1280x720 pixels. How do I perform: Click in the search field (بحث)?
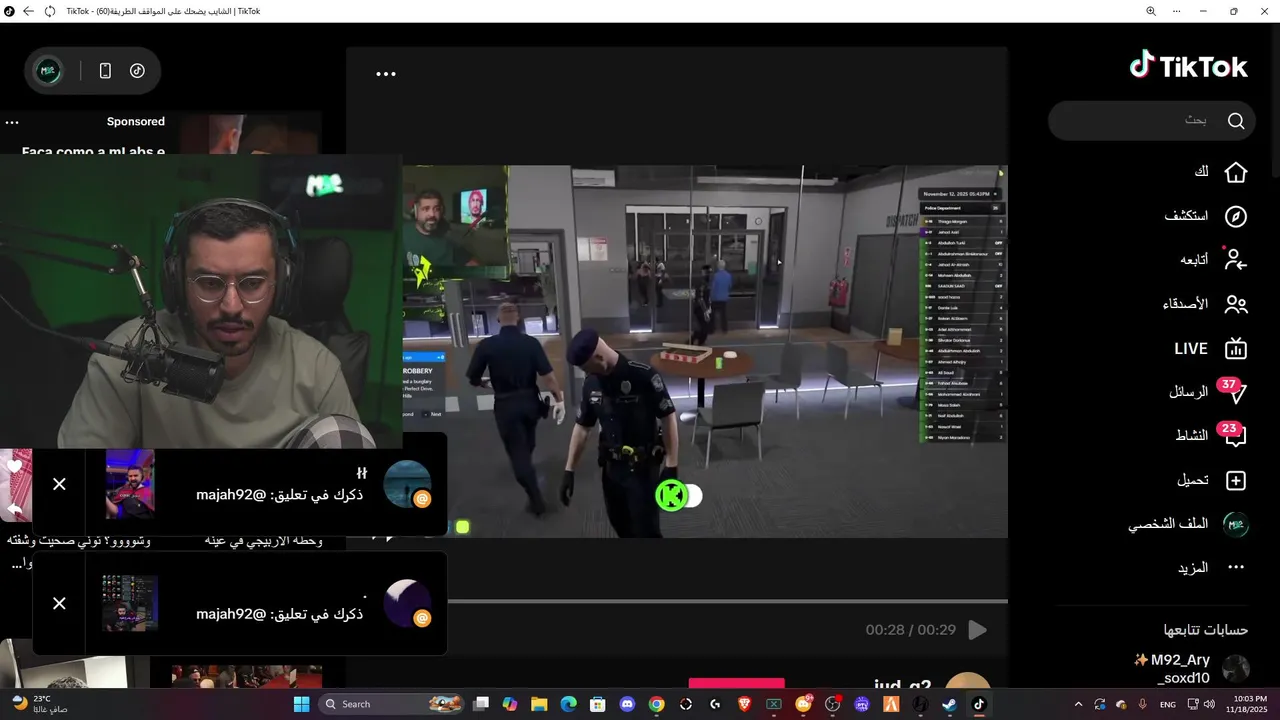[x=1150, y=121]
